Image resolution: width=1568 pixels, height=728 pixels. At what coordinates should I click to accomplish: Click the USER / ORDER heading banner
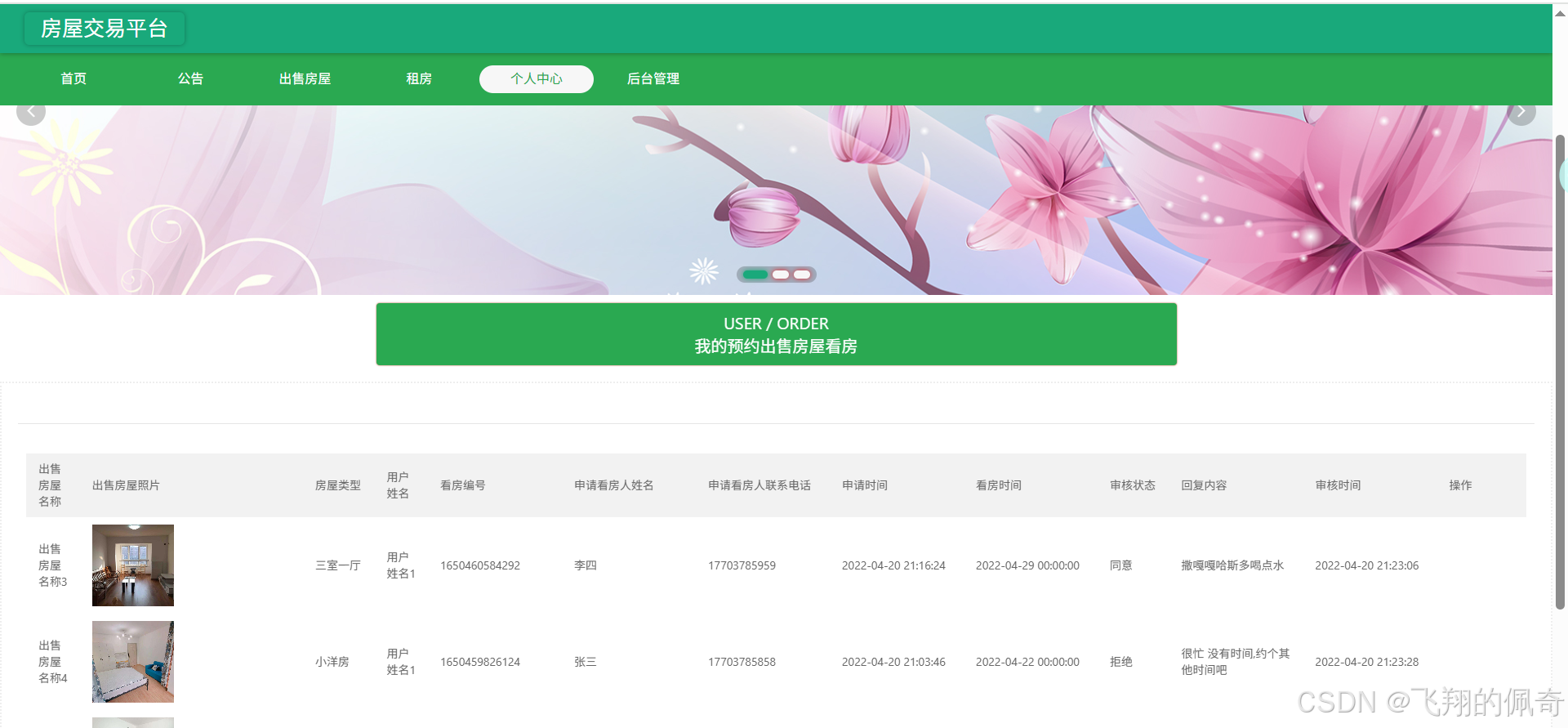coord(776,334)
